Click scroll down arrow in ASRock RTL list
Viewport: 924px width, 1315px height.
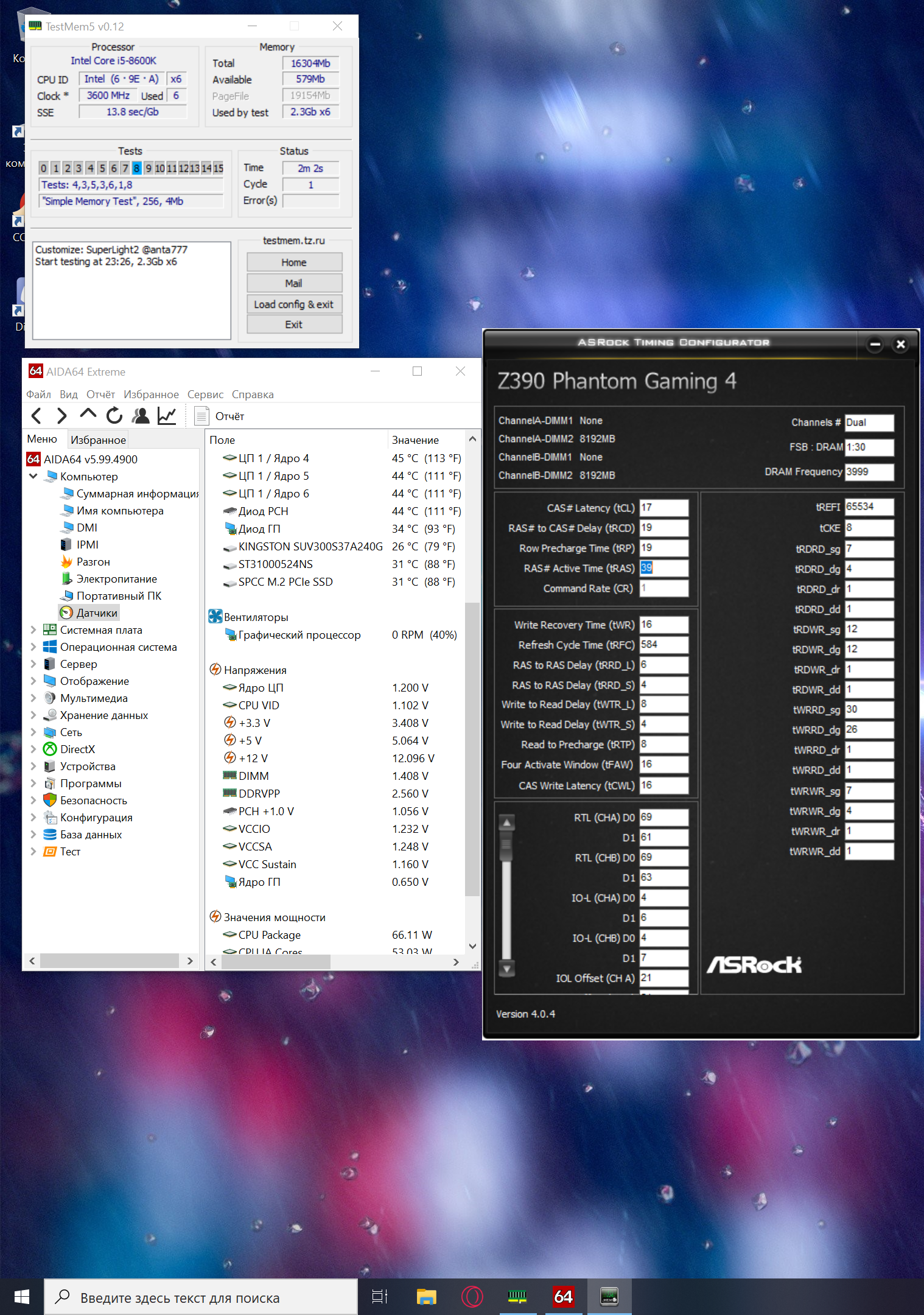click(x=506, y=968)
